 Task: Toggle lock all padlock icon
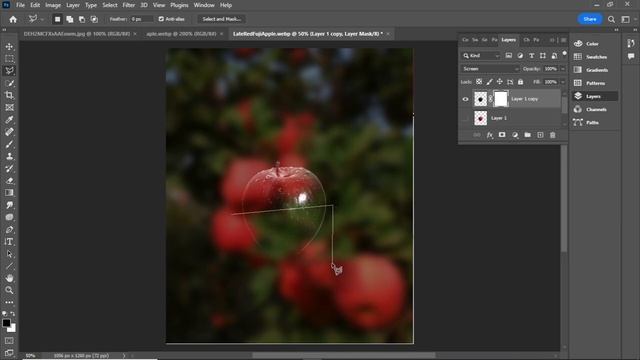[520, 82]
